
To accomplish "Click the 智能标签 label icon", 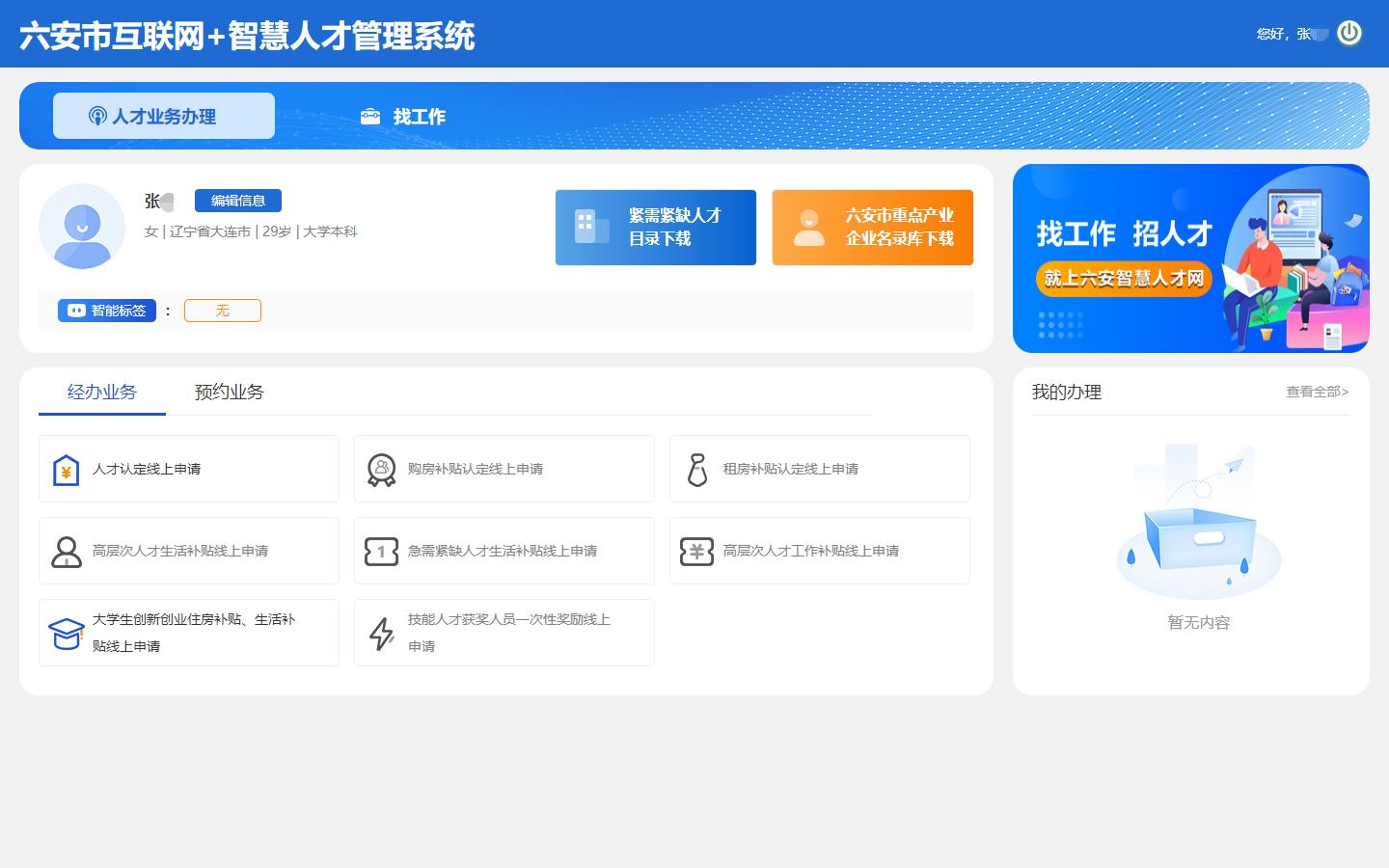I will point(76,311).
